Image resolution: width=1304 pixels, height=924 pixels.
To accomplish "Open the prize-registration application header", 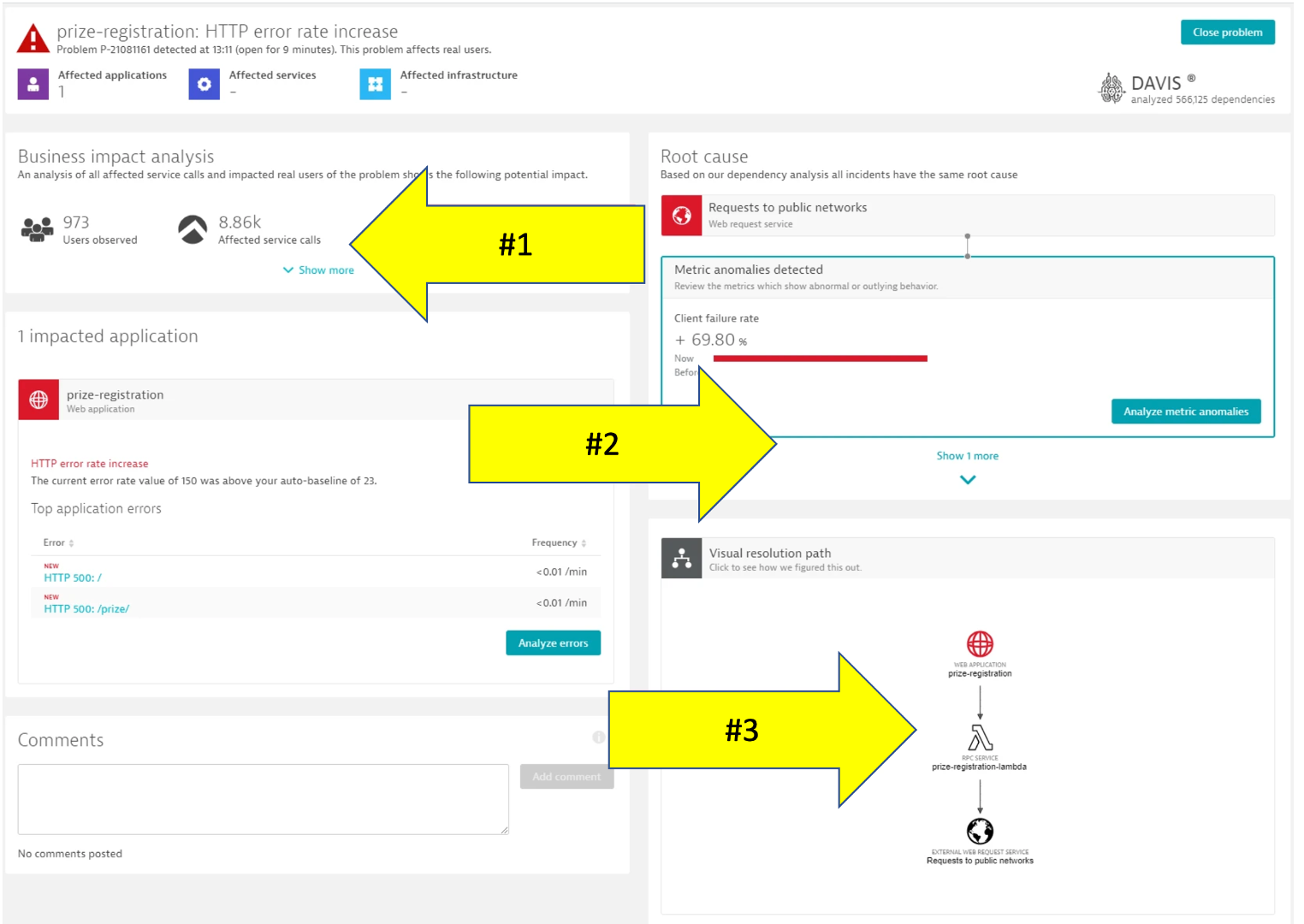I will [316, 400].
